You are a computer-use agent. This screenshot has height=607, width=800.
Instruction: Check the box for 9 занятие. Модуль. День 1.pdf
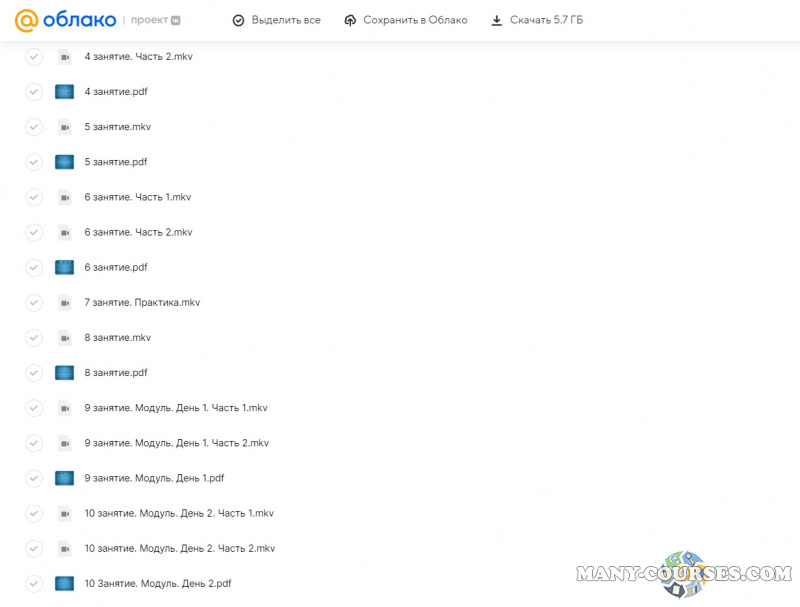(x=34, y=478)
